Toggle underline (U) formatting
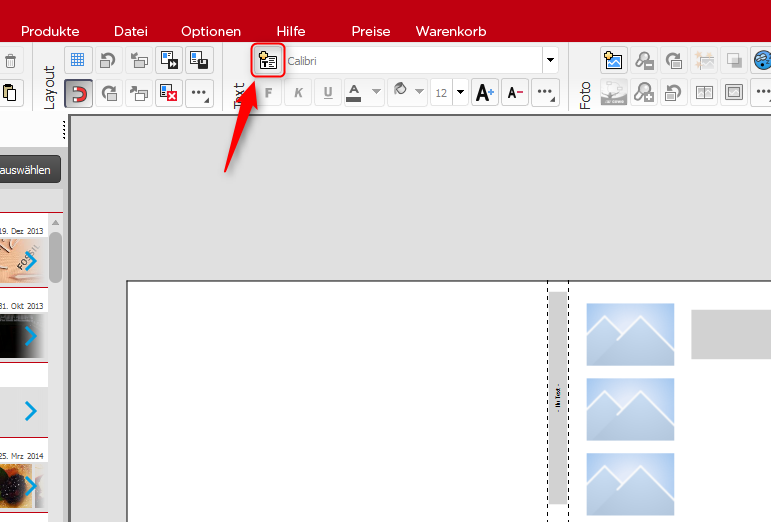771x522 pixels. [328, 93]
